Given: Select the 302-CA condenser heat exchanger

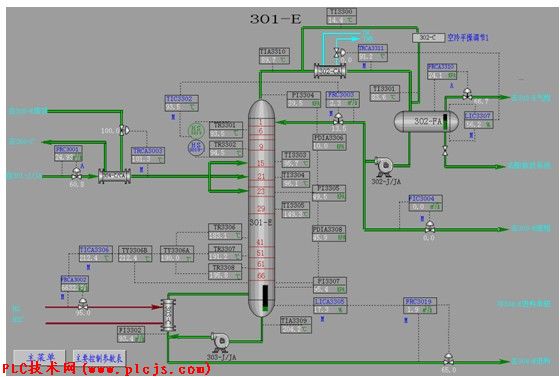Looking at the screenshot, I should tap(330, 71).
